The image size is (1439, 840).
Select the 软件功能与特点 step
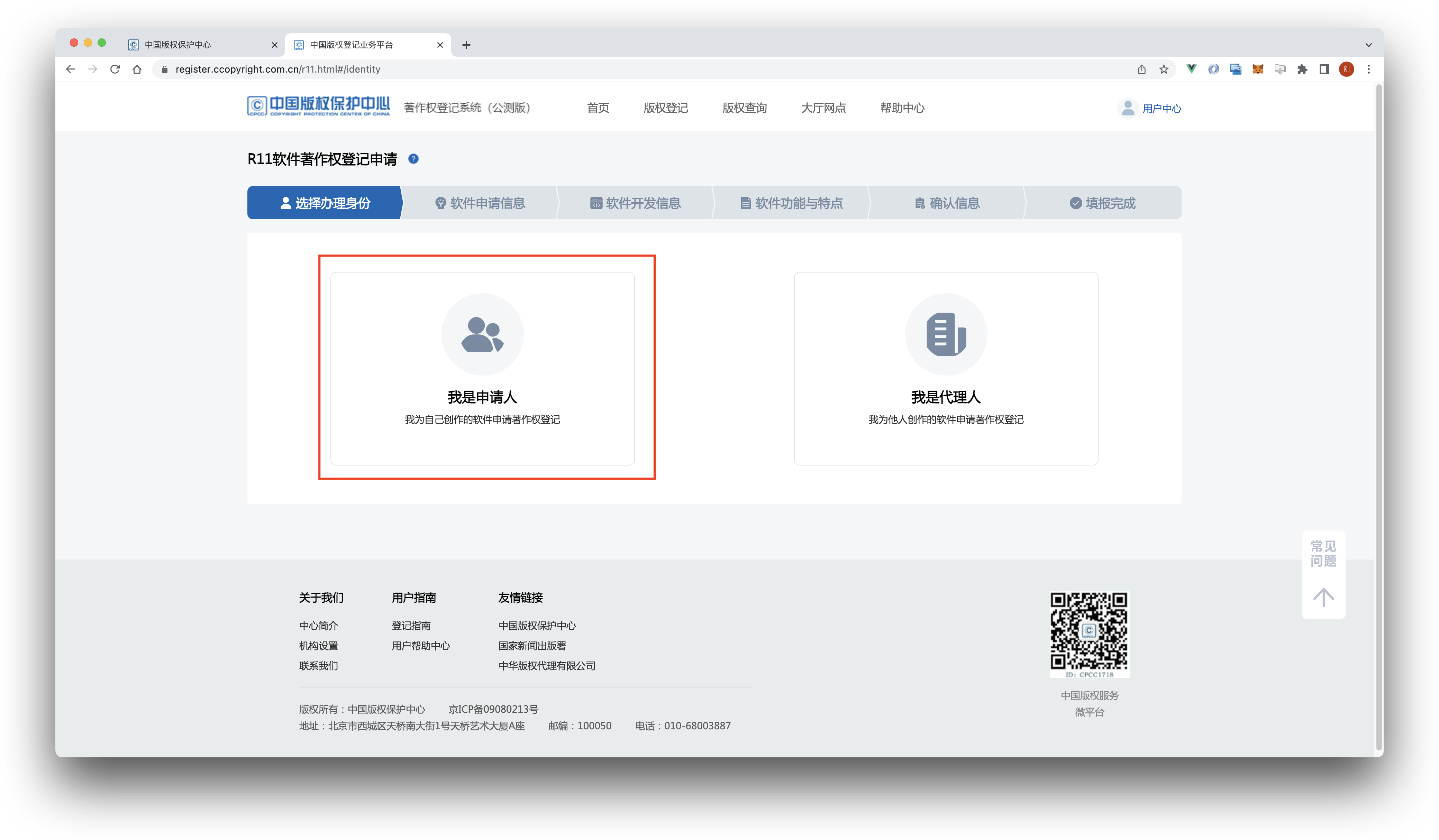pyautogui.click(x=791, y=203)
